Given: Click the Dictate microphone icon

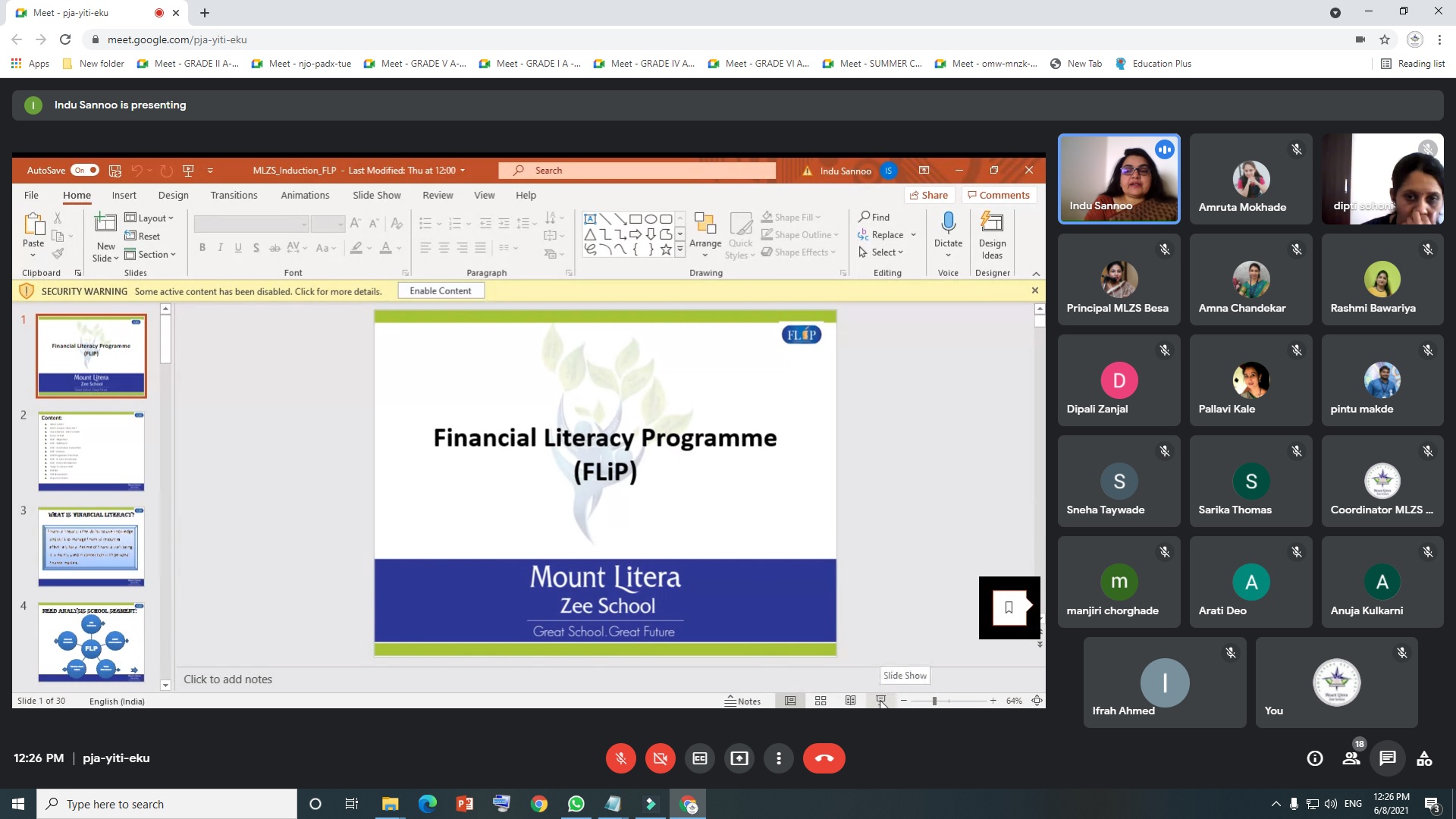Looking at the screenshot, I should coord(948,222).
